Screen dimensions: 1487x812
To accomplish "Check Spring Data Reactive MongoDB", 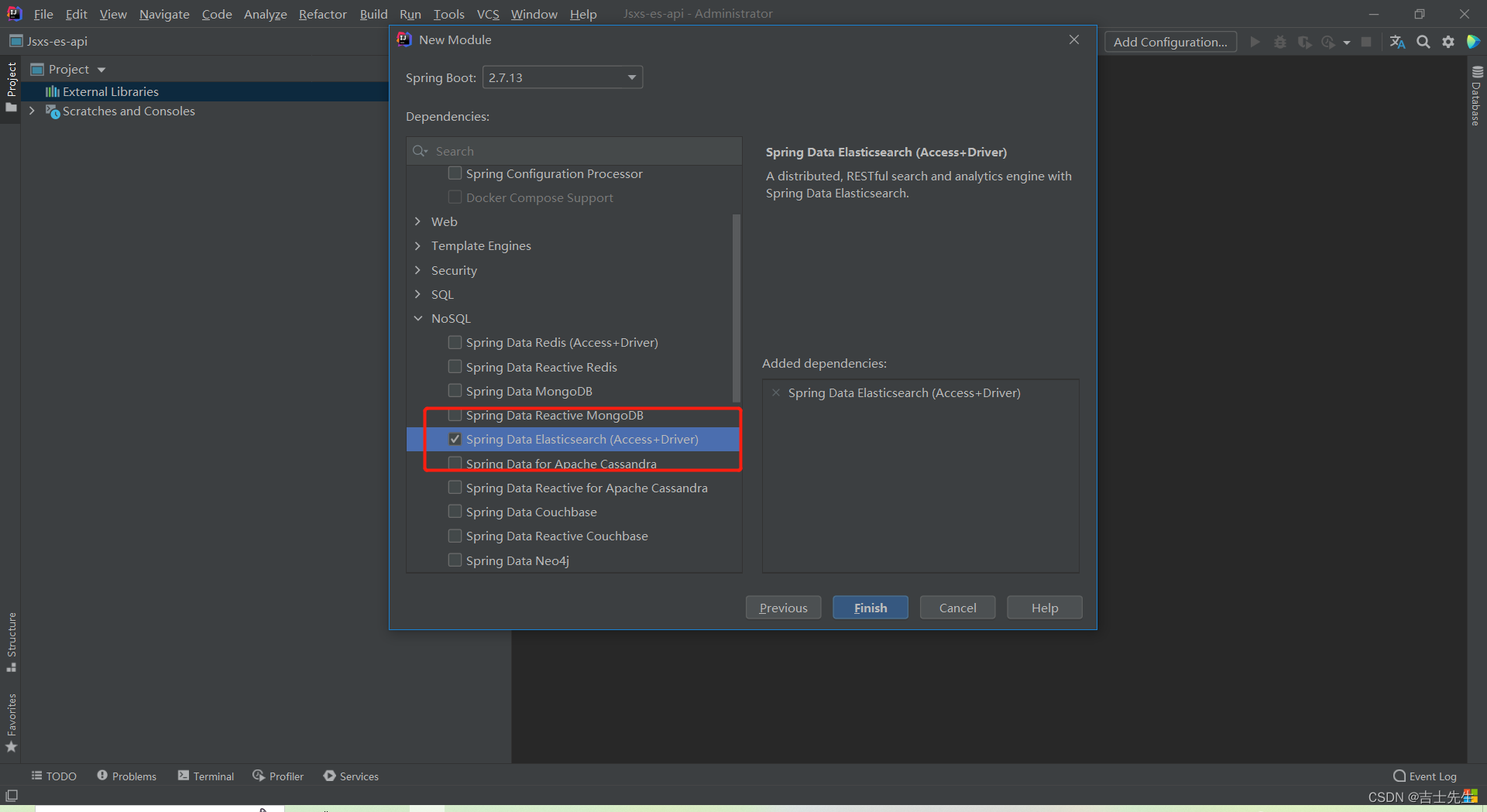I will (x=455, y=415).
